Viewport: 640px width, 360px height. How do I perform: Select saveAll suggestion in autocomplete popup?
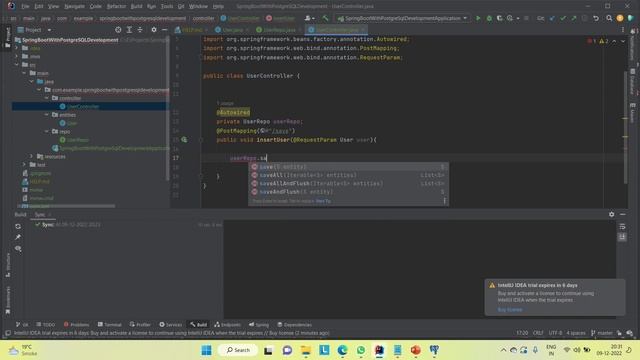pyautogui.click(x=348, y=175)
